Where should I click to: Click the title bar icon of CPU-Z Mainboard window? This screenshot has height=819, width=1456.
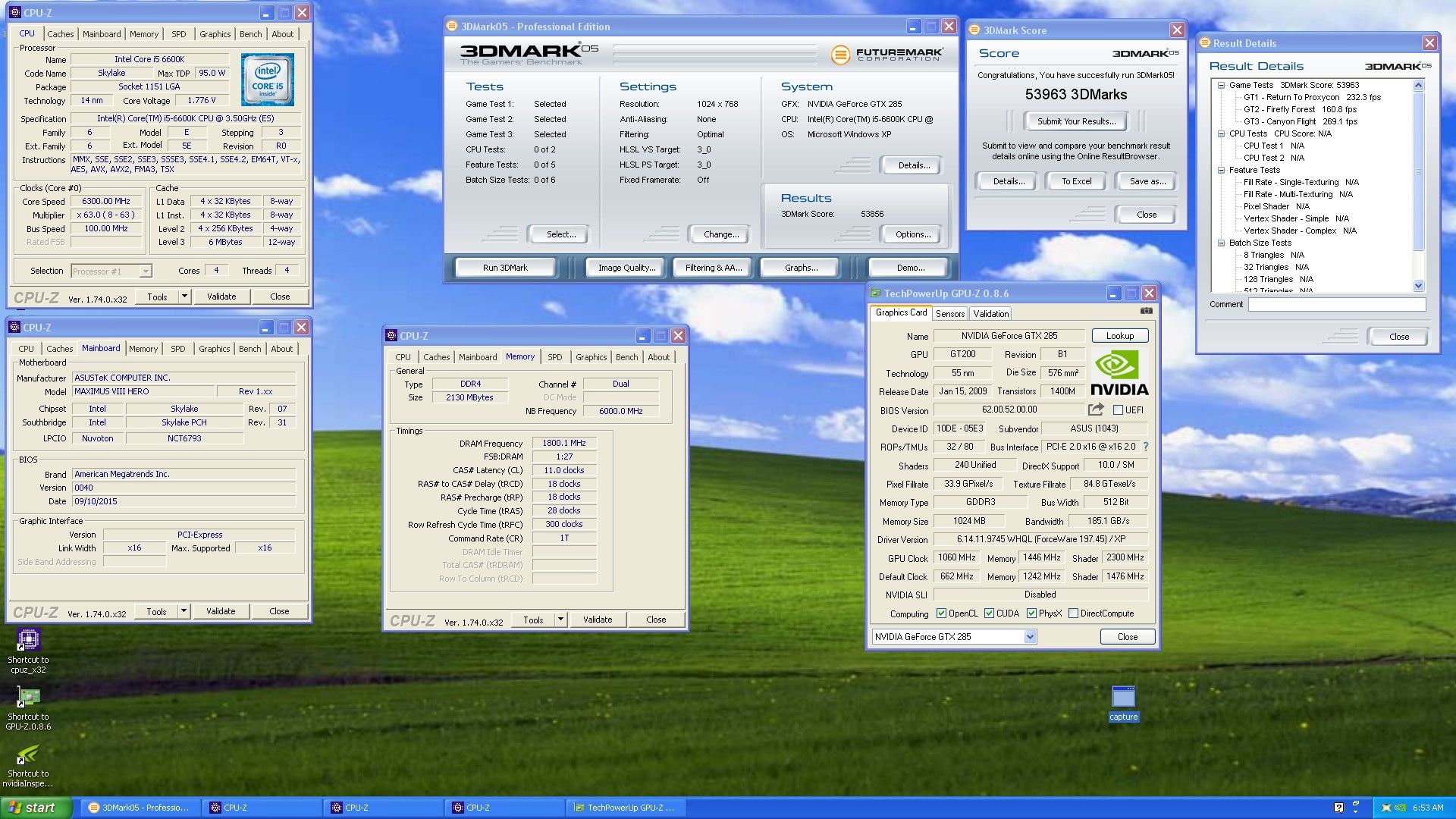click(14, 328)
